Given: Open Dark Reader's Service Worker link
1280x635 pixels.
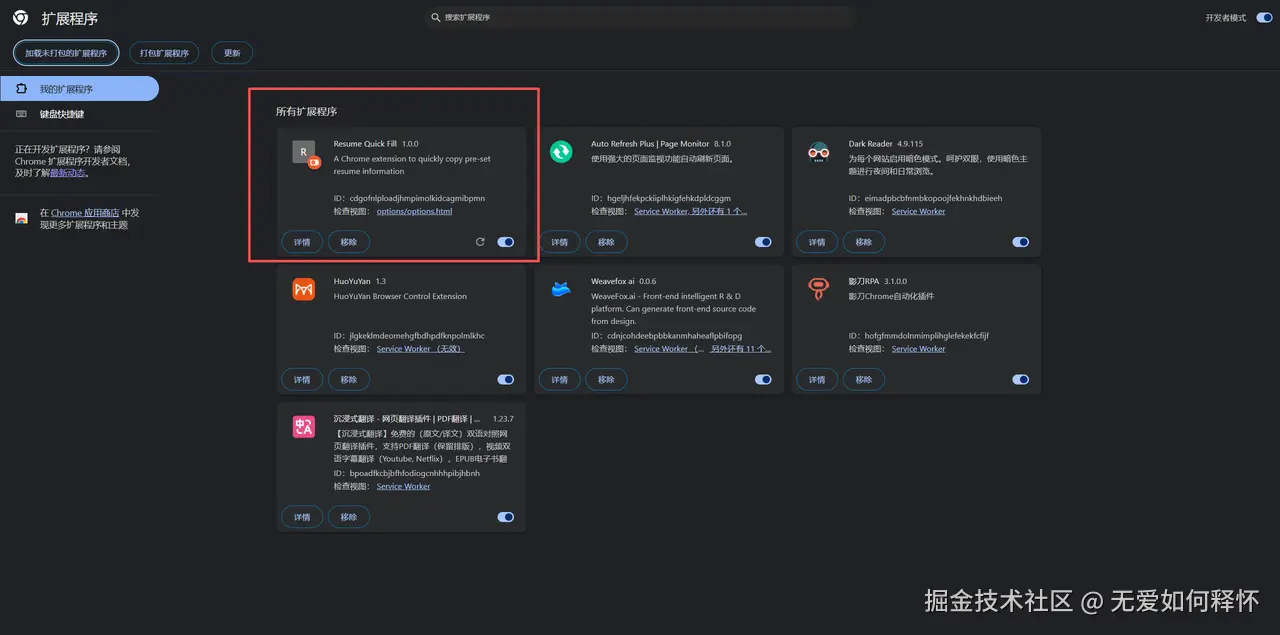Looking at the screenshot, I should pyautogui.click(x=918, y=211).
